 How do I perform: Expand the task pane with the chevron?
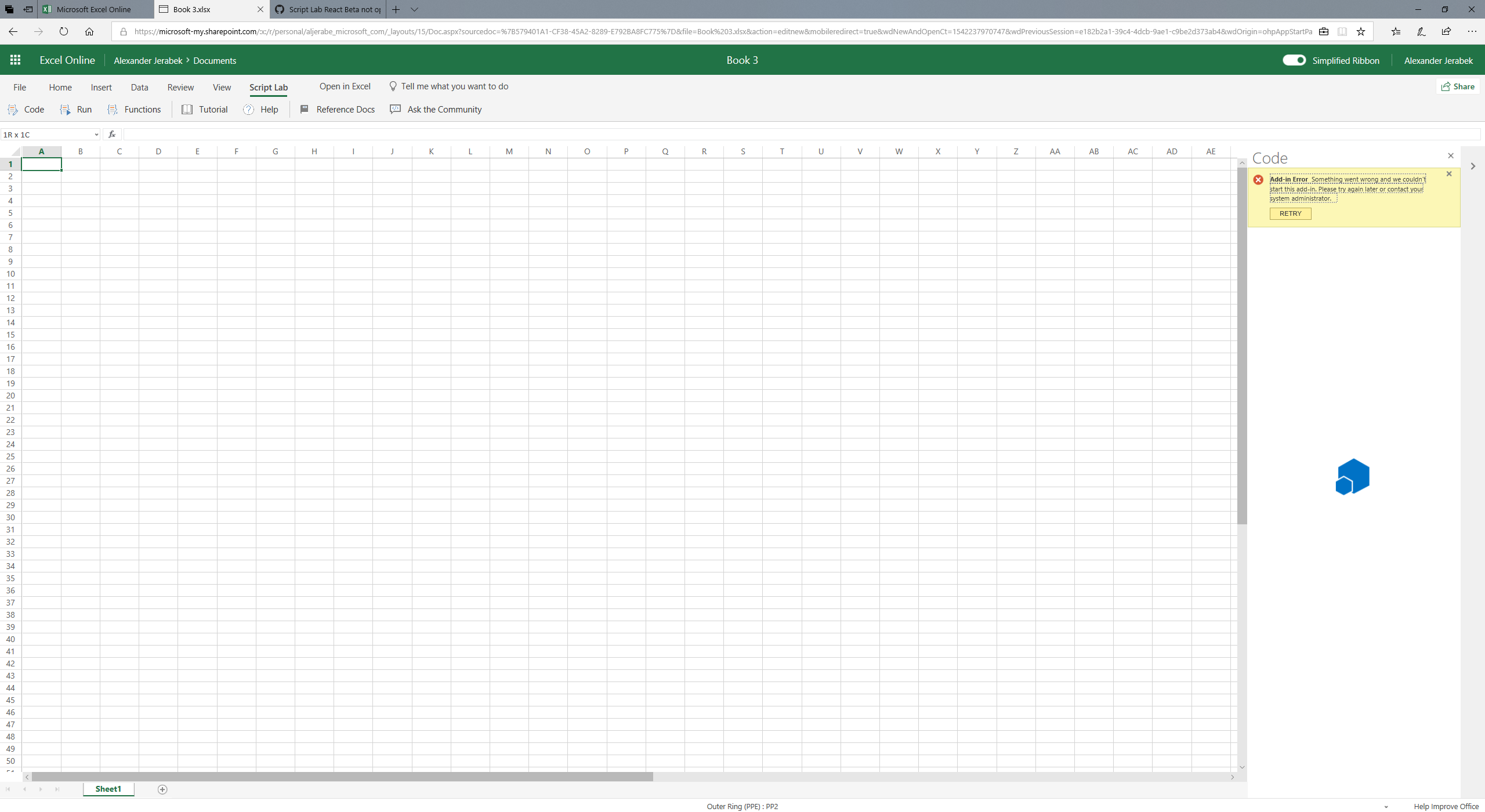1472,166
